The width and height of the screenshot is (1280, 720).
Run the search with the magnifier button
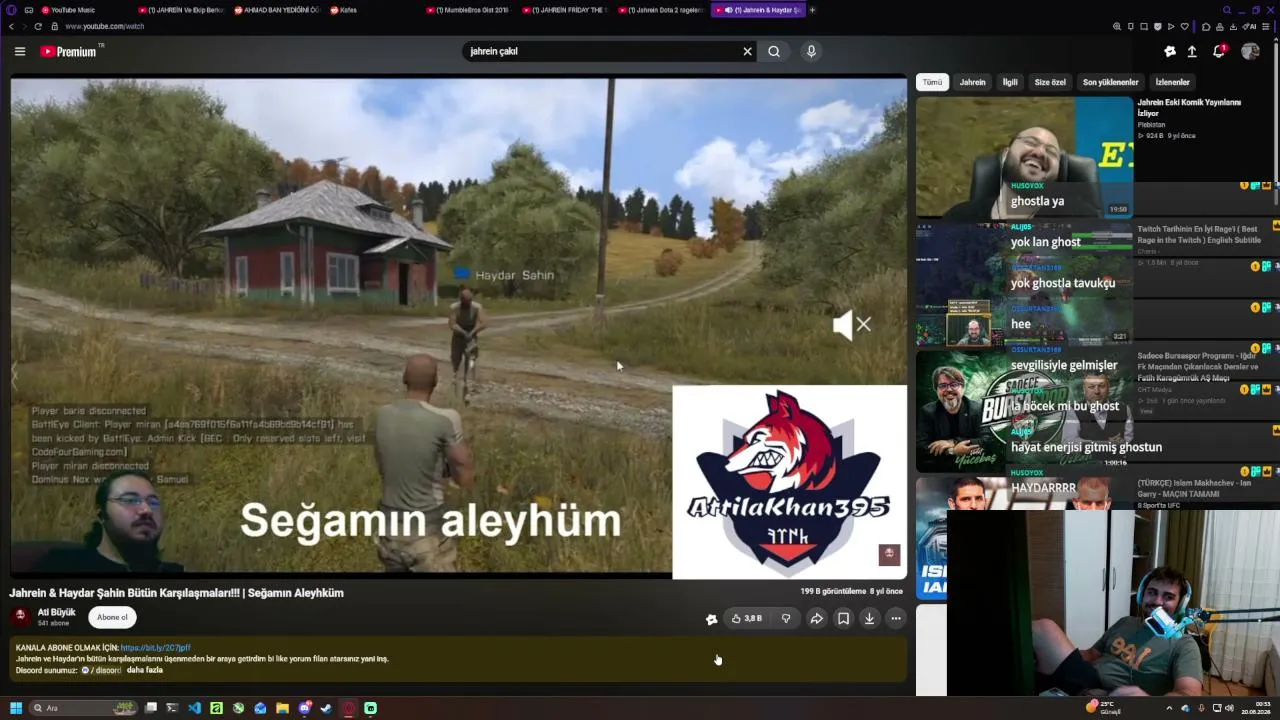774,51
